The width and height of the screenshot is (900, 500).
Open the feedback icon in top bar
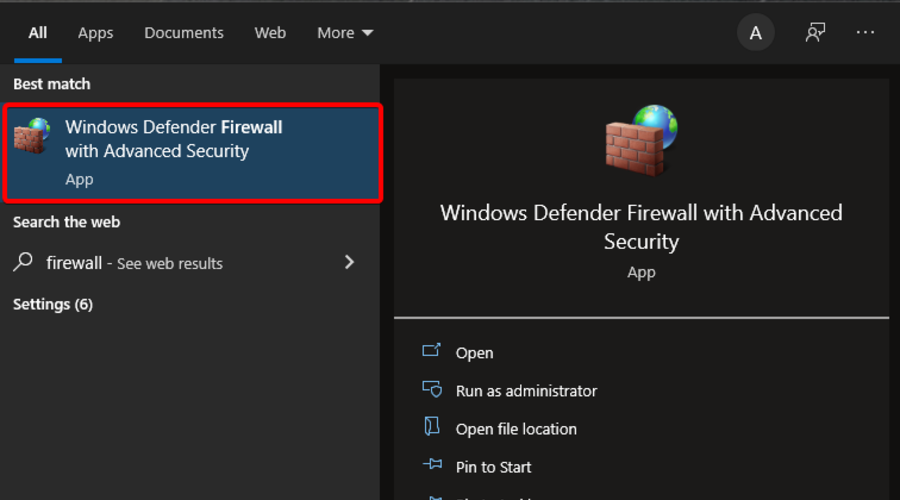[815, 33]
